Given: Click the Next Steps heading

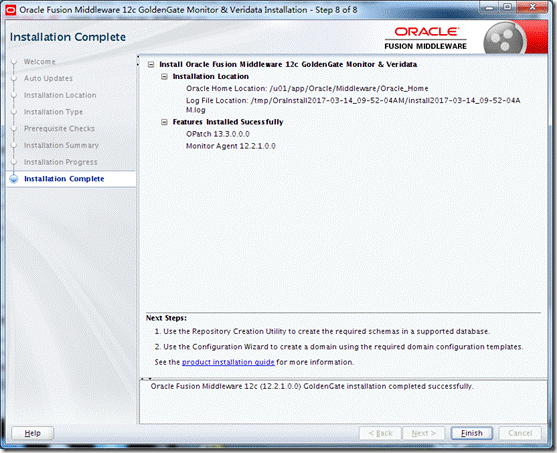Looking at the screenshot, I should click(166, 318).
